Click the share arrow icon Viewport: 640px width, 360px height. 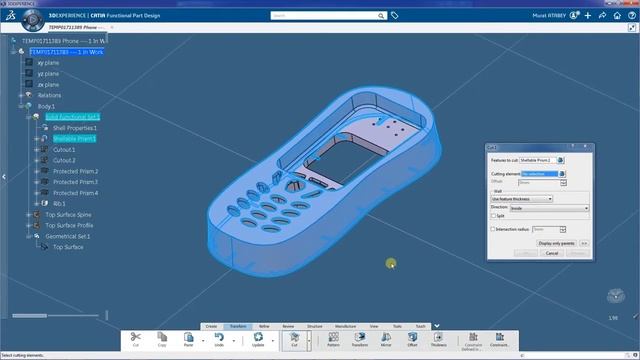click(602, 16)
